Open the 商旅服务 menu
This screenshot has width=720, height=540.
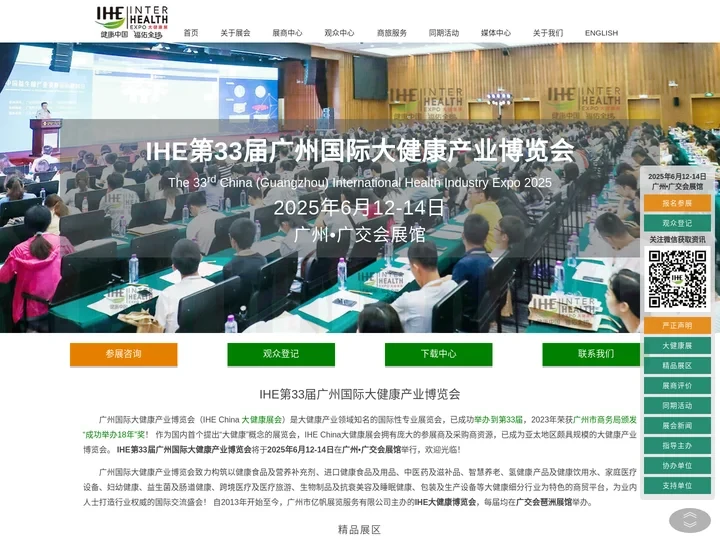[392, 33]
